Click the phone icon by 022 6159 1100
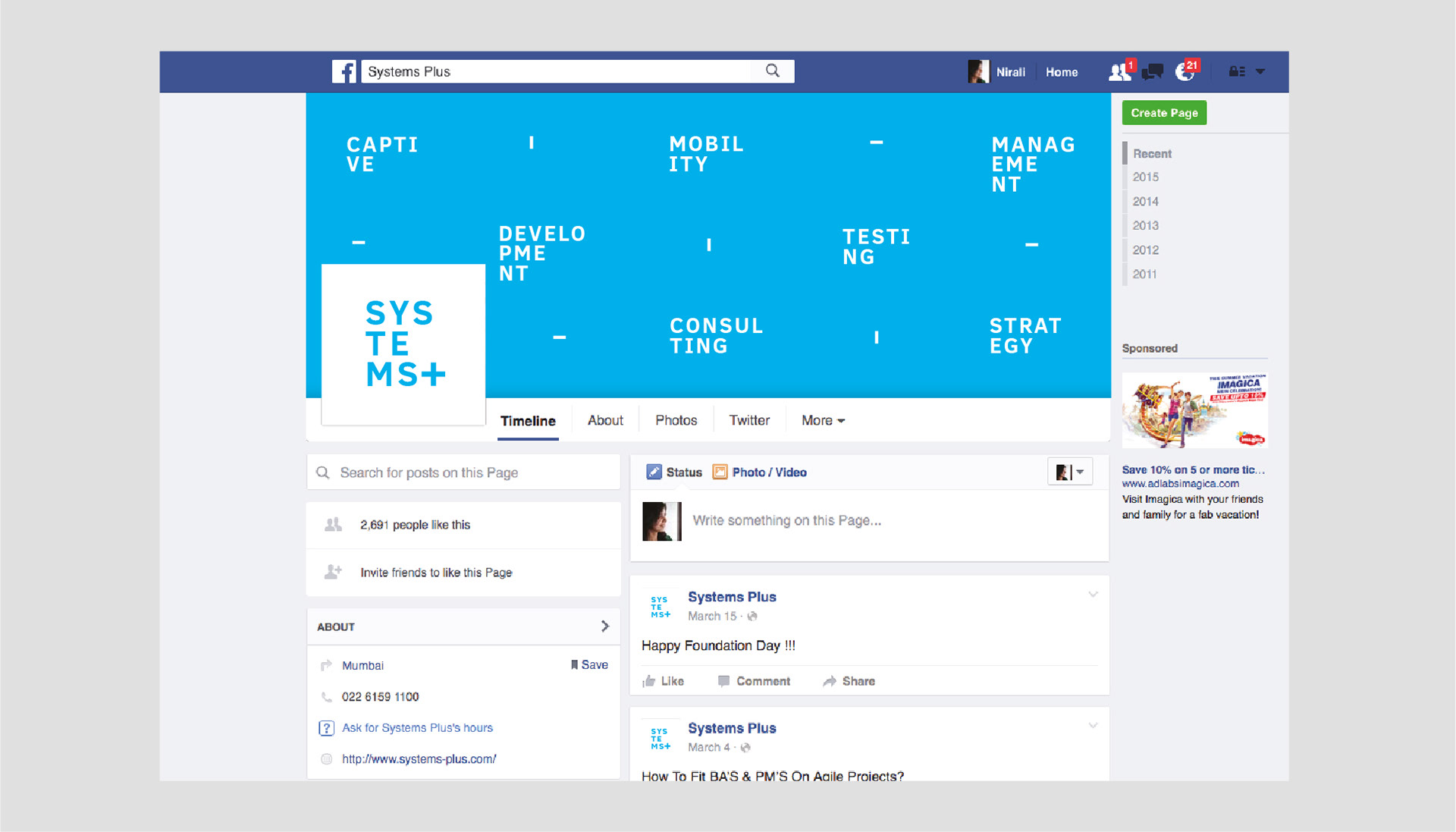This screenshot has height=832, width=1456. [x=327, y=696]
